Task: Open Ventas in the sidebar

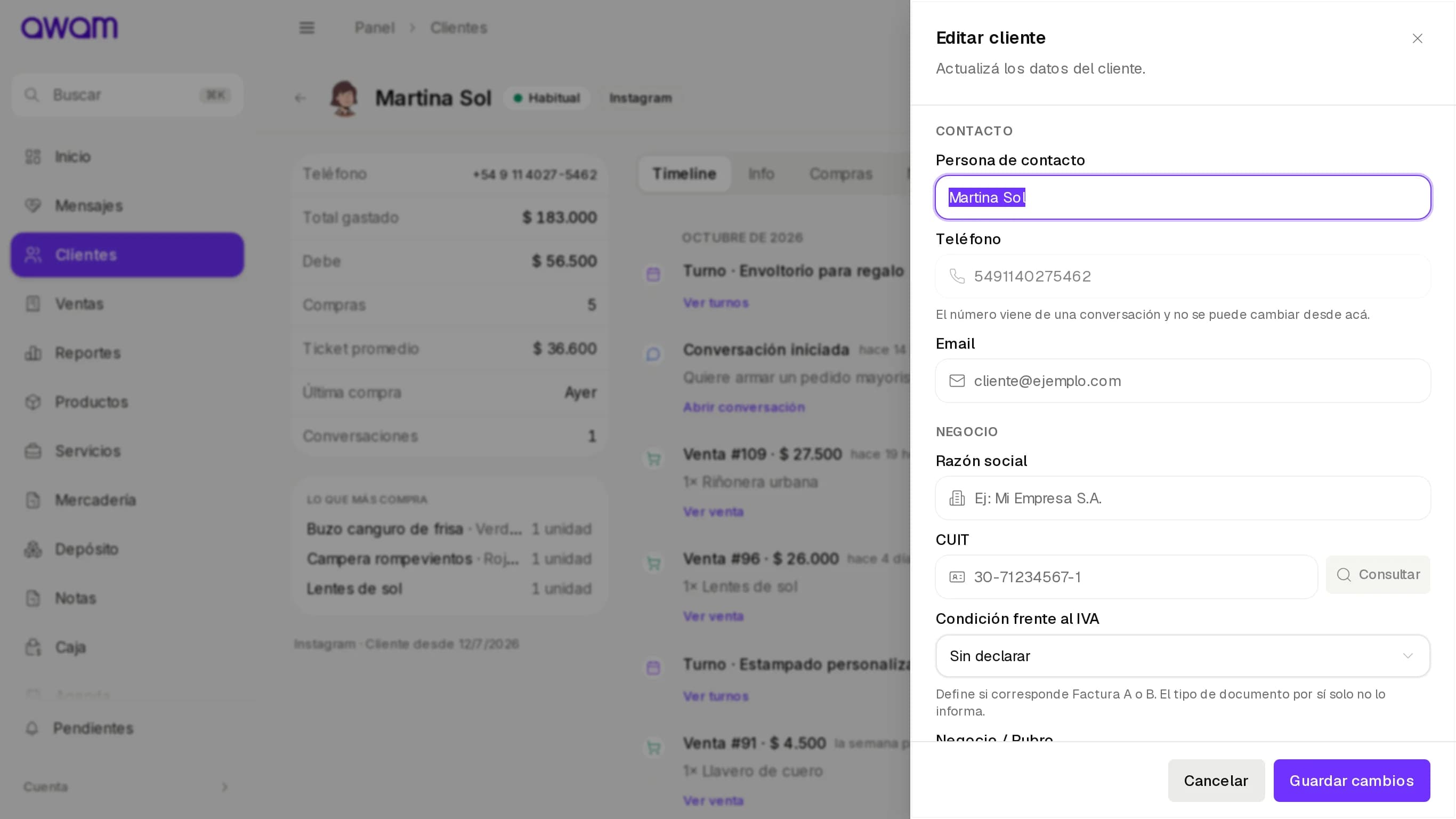Action: pyautogui.click(x=127, y=304)
